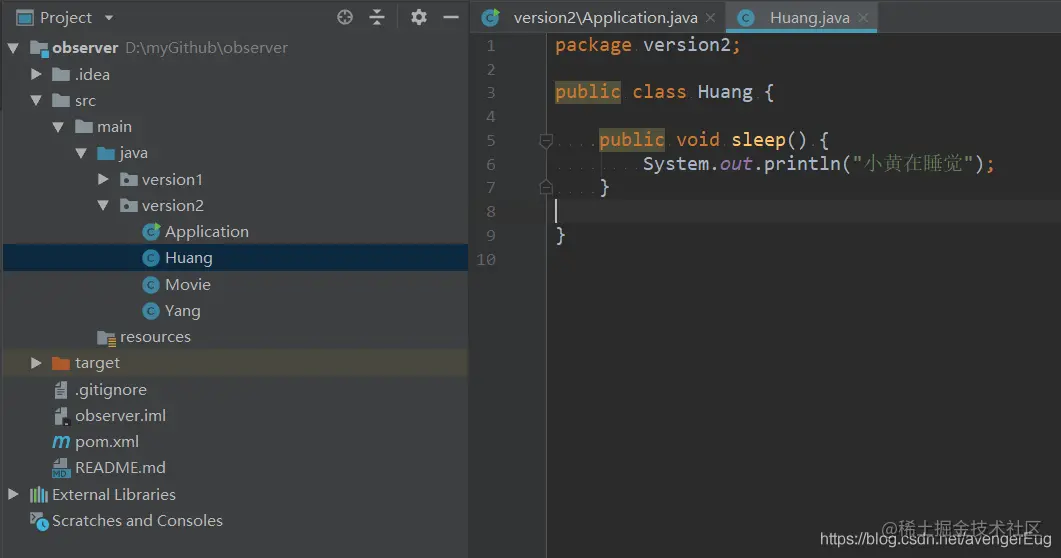Image resolution: width=1061 pixels, height=558 pixels.
Task: Expand the version1 package arrow
Action: [104, 179]
